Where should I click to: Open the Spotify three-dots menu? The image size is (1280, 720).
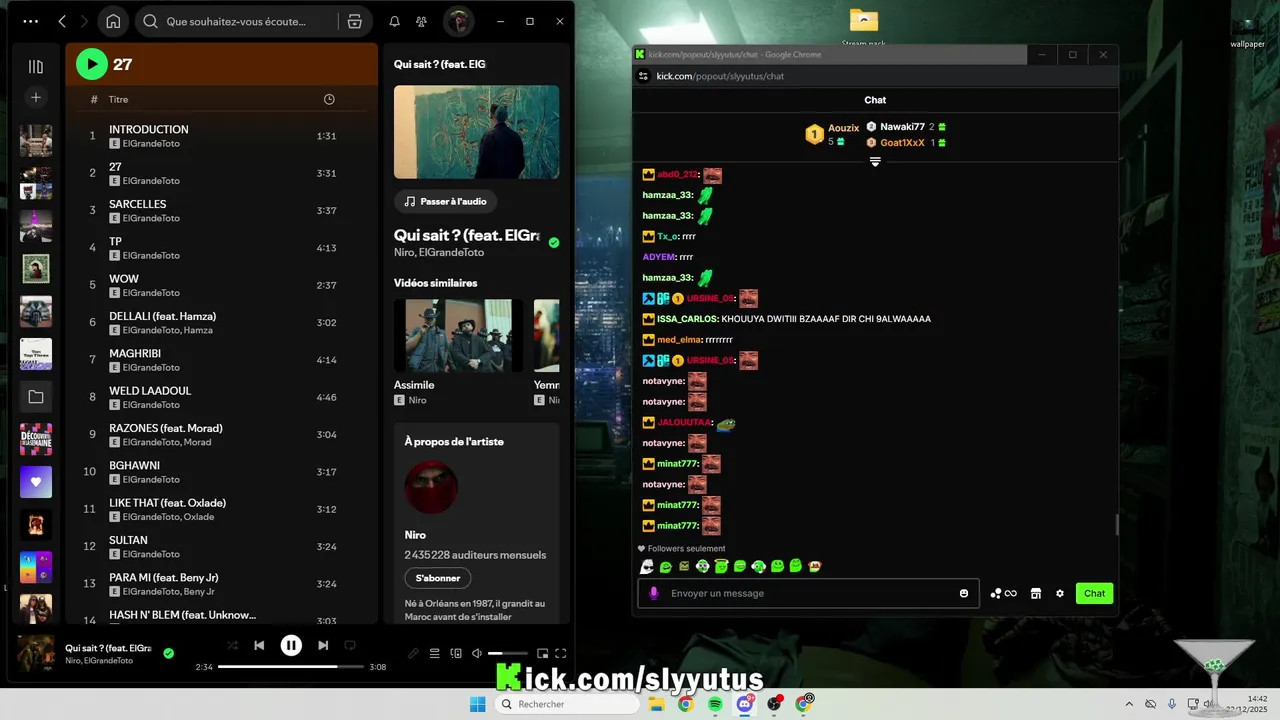[x=31, y=21]
